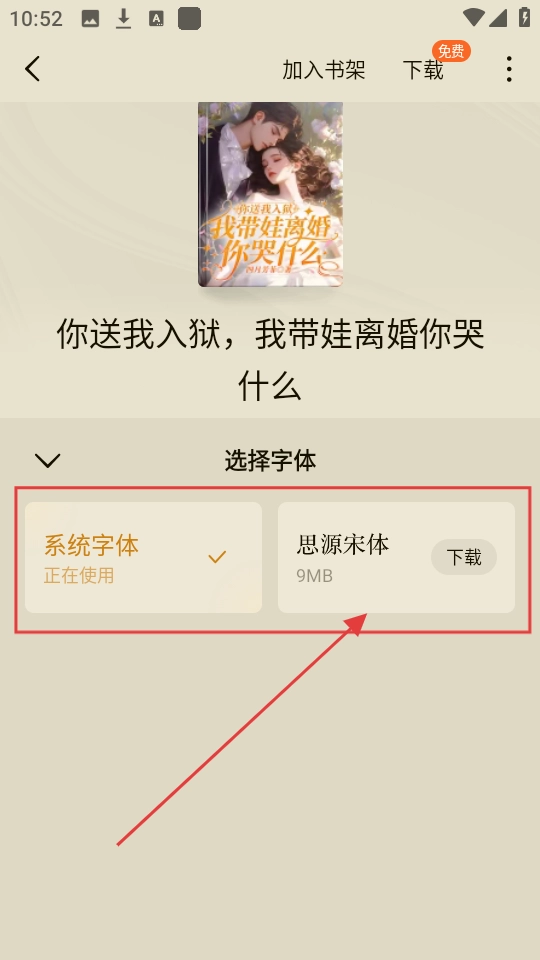Collapse the font selection panel chevron
The height and width of the screenshot is (960, 540).
tap(48, 460)
